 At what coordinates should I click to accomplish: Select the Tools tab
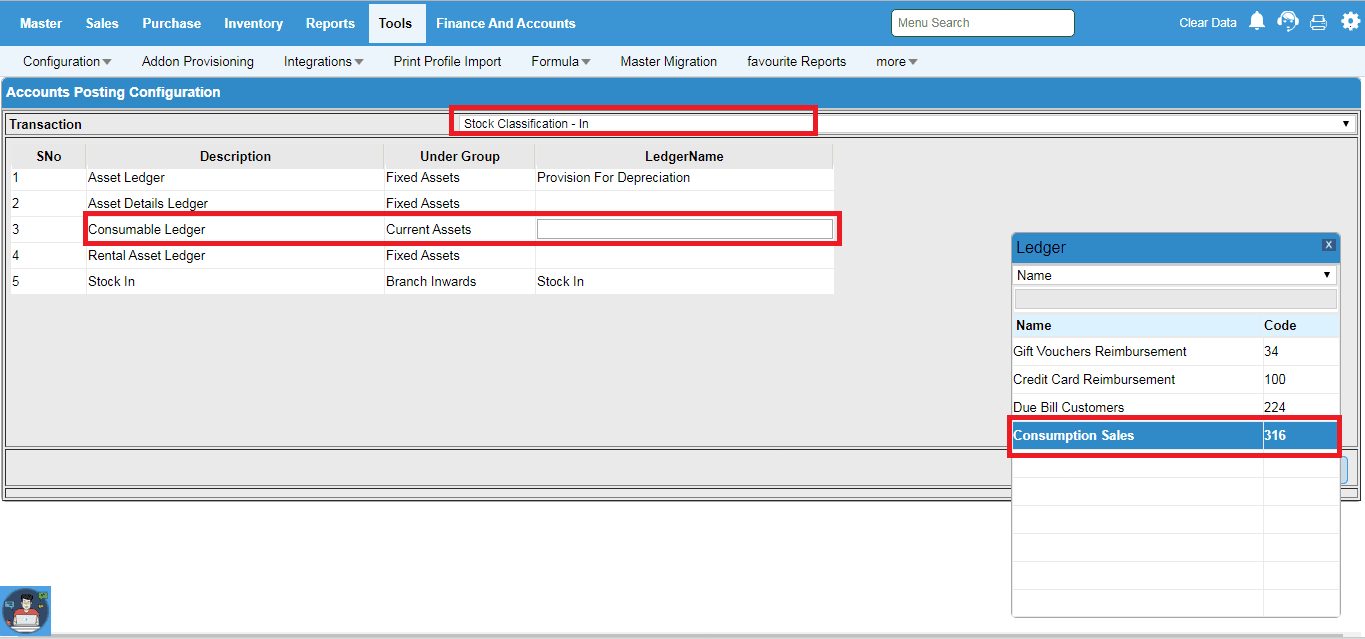click(x=396, y=23)
